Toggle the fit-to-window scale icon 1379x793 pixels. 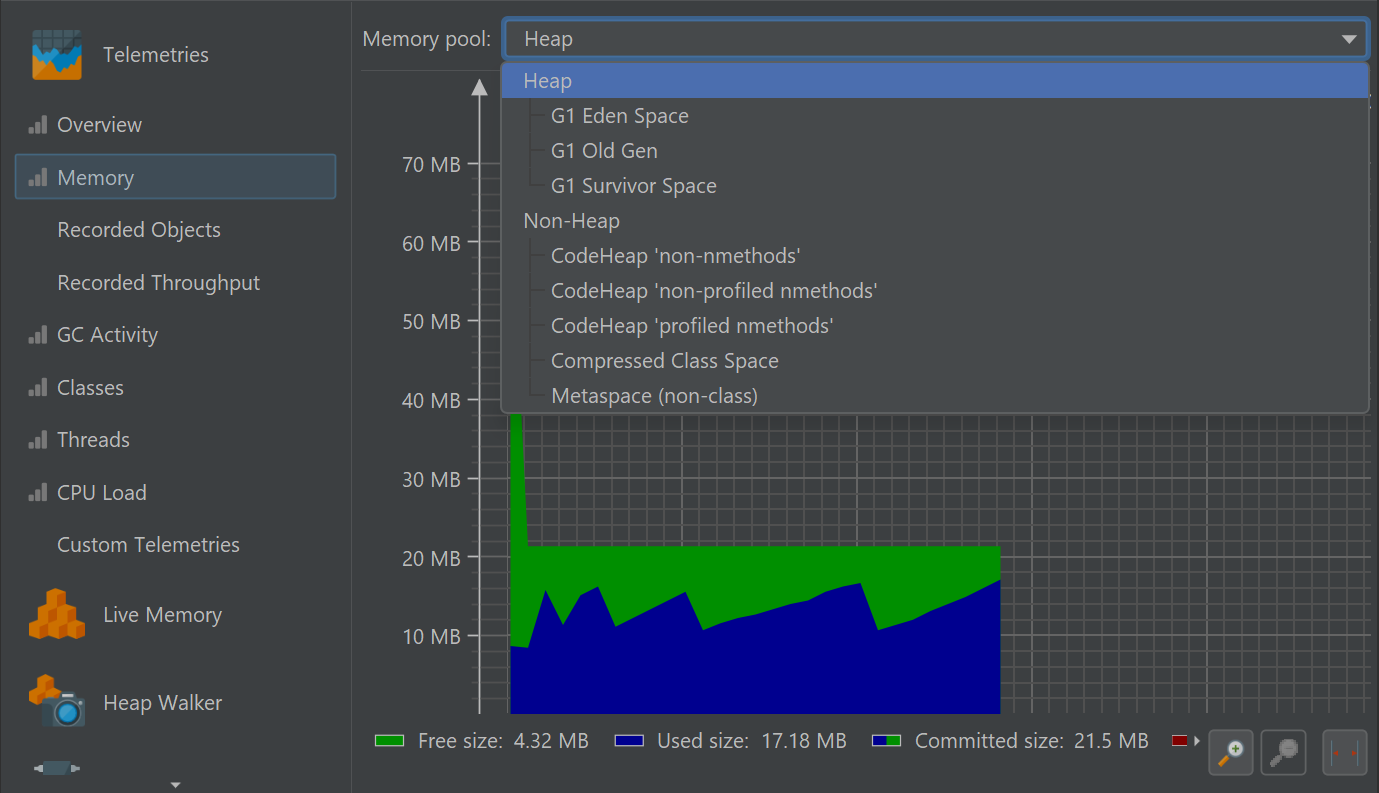[x=1344, y=752]
